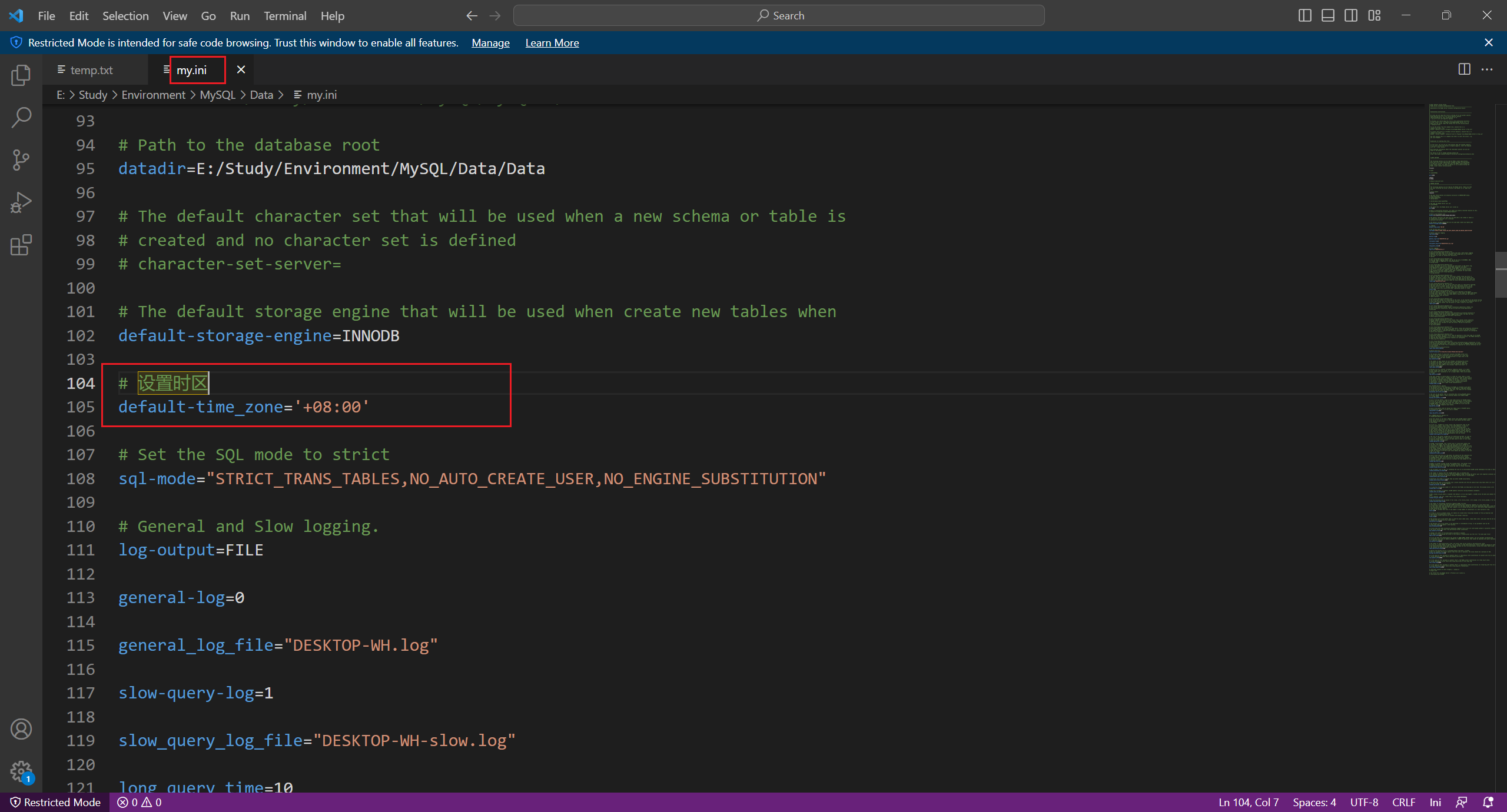Viewport: 1507px width, 812px height.
Task: Open the Edit menu
Action: (x=79, y=16)
